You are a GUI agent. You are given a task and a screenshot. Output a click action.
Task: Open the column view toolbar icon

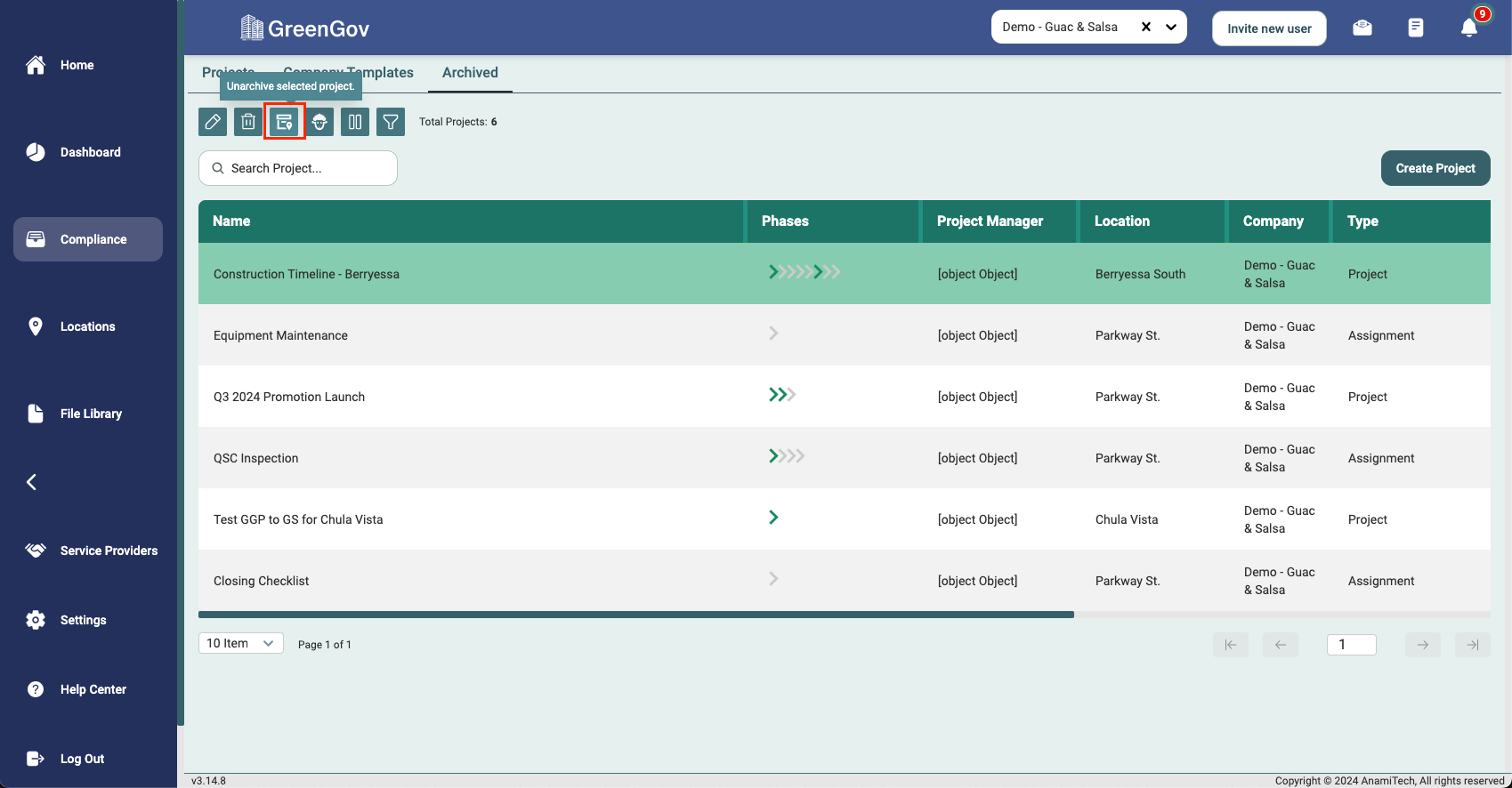355,122
